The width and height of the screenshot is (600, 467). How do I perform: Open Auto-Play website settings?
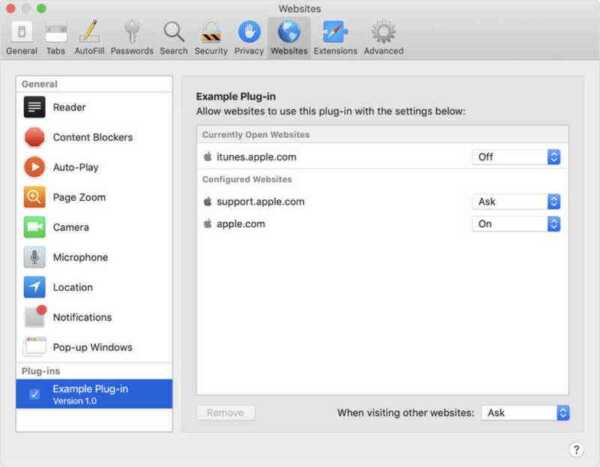[x=75, y=167]
